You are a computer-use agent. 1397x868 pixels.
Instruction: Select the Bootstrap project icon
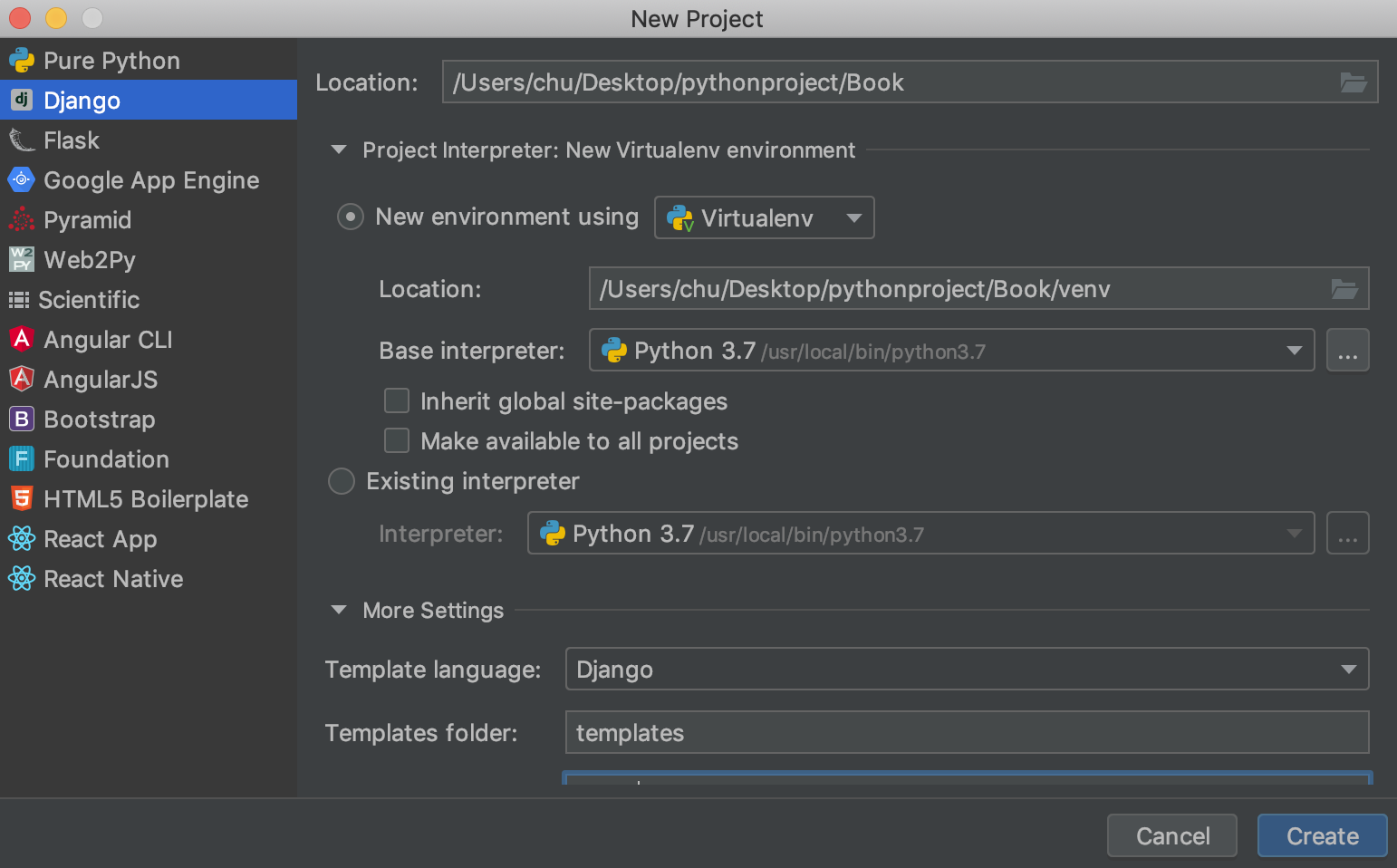click(x=22, y=420)
